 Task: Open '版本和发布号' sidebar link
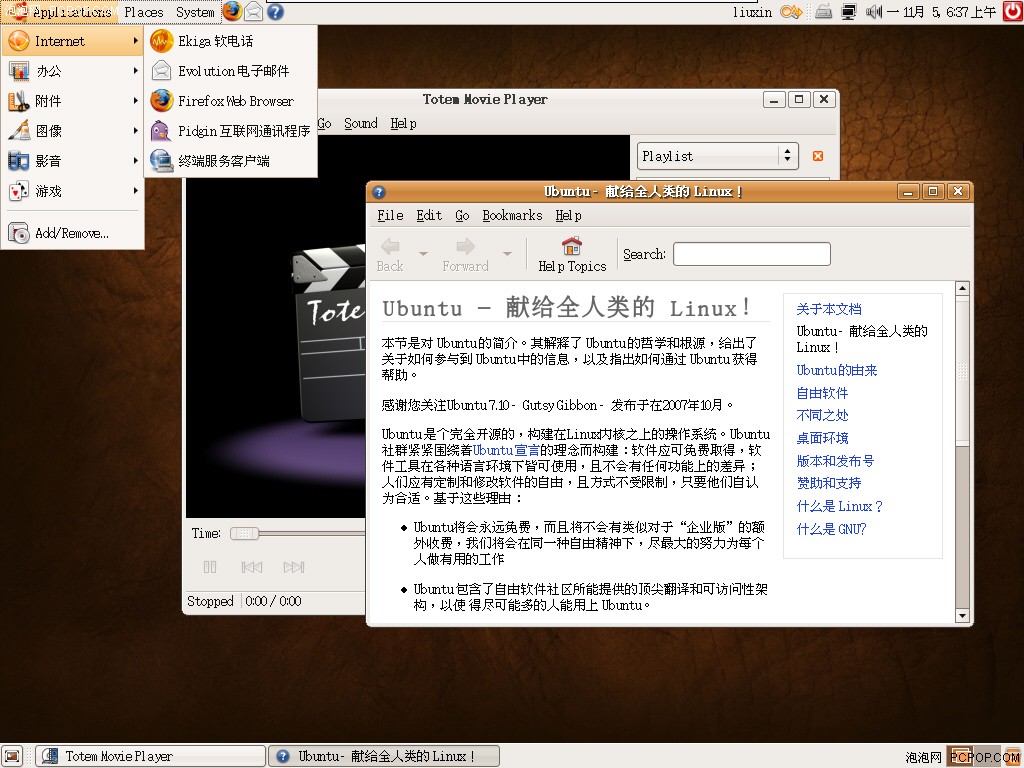(835, 461)
